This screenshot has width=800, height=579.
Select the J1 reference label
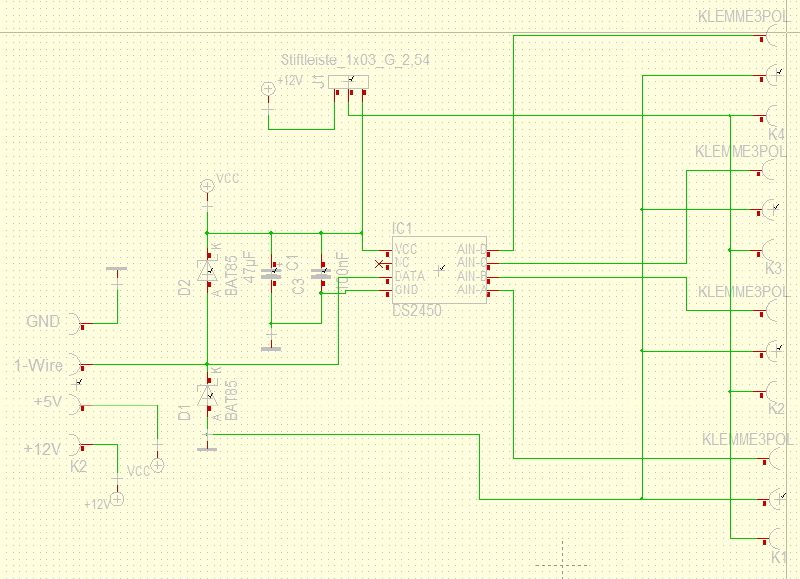(x=318, y=81)
